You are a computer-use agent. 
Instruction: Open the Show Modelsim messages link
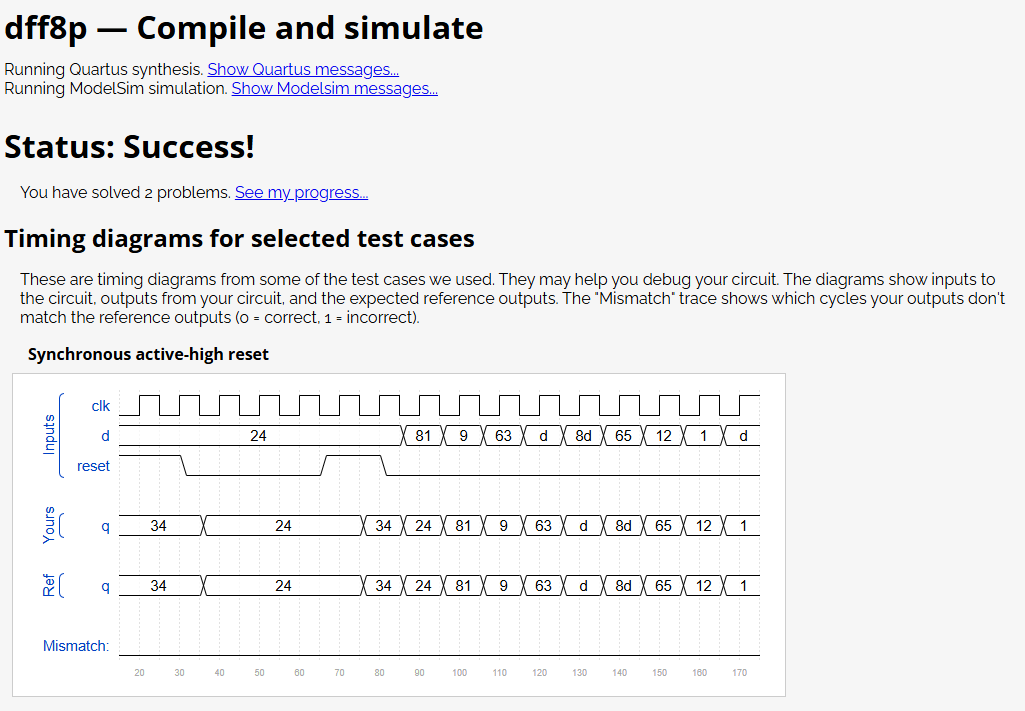tap(335, 88)
